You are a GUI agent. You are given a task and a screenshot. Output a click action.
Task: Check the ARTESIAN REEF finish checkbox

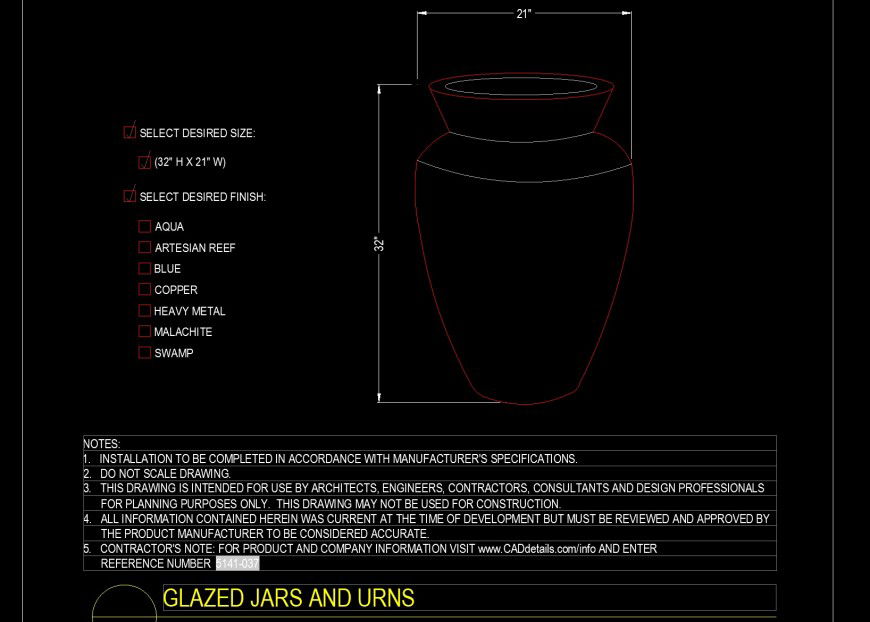tap(144, 247)
